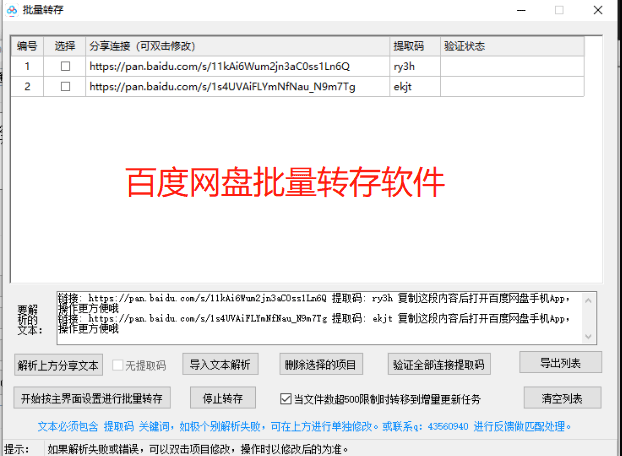
Task: Click row number 2 cell
Action: pyautogui.click(x=27, y=86)
